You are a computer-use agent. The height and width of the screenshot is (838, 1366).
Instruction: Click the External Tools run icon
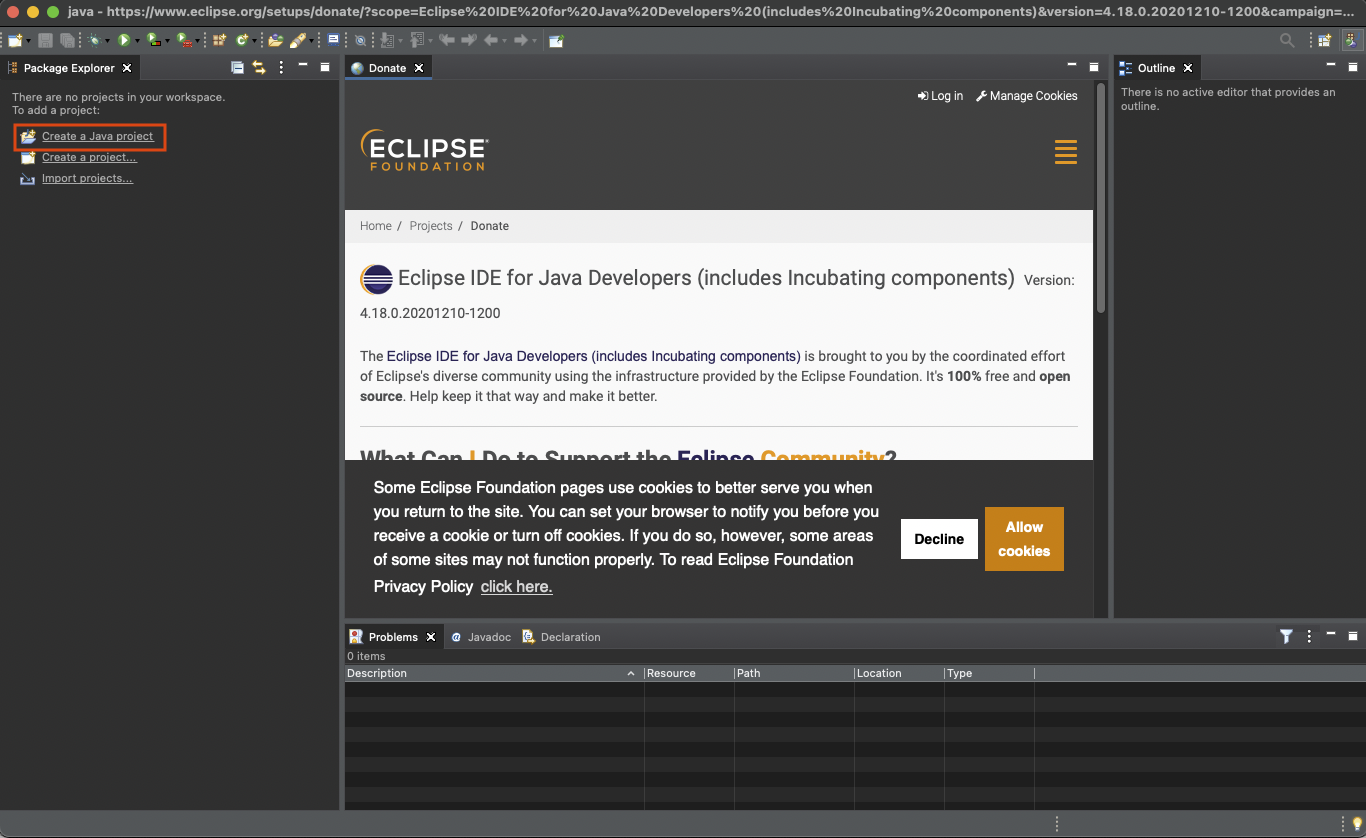(183, 41)
